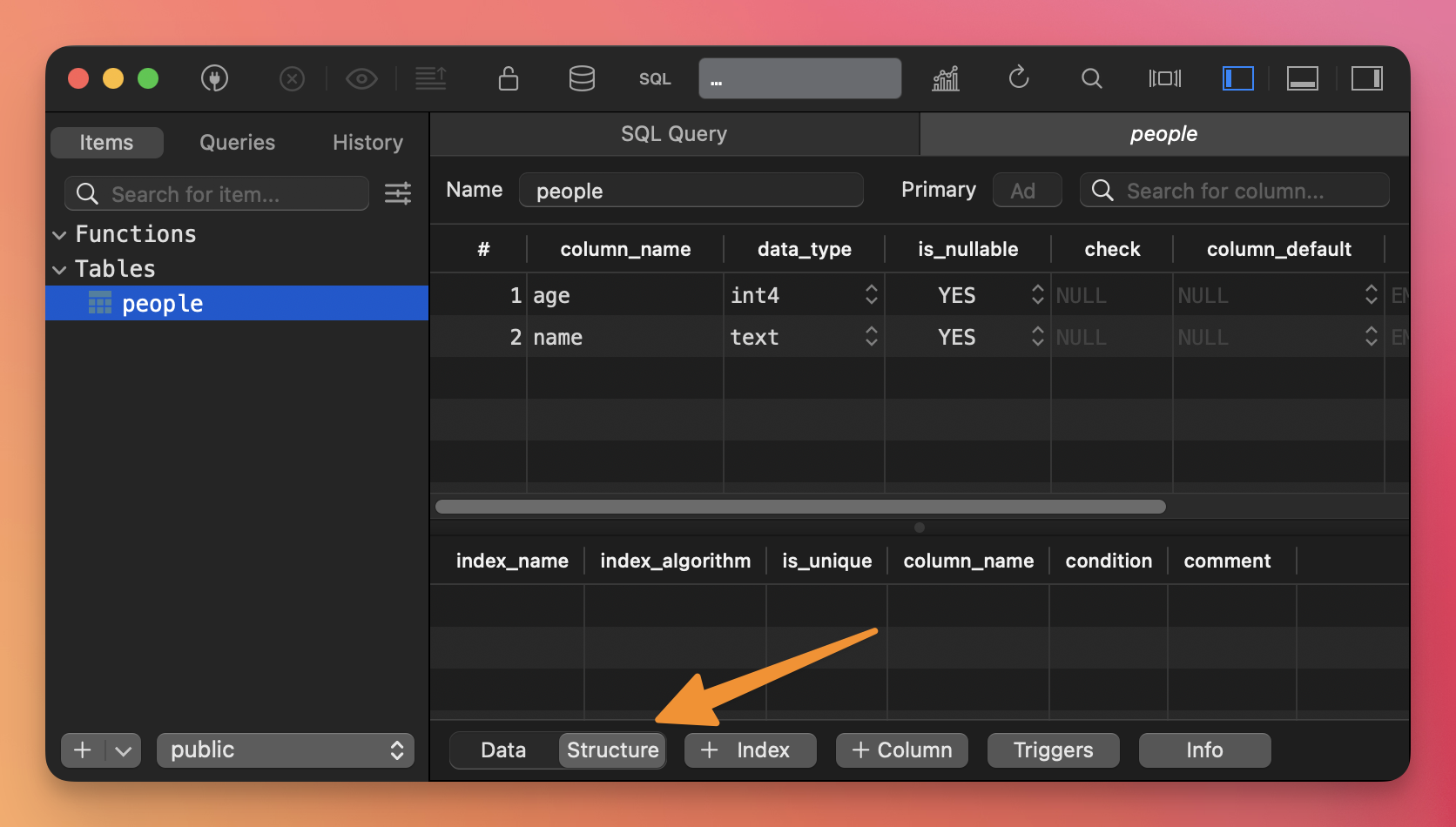Click the connection plug icon
This screenshot has width=1456, height=827.
pyautogui.click(x=214, y=79)
